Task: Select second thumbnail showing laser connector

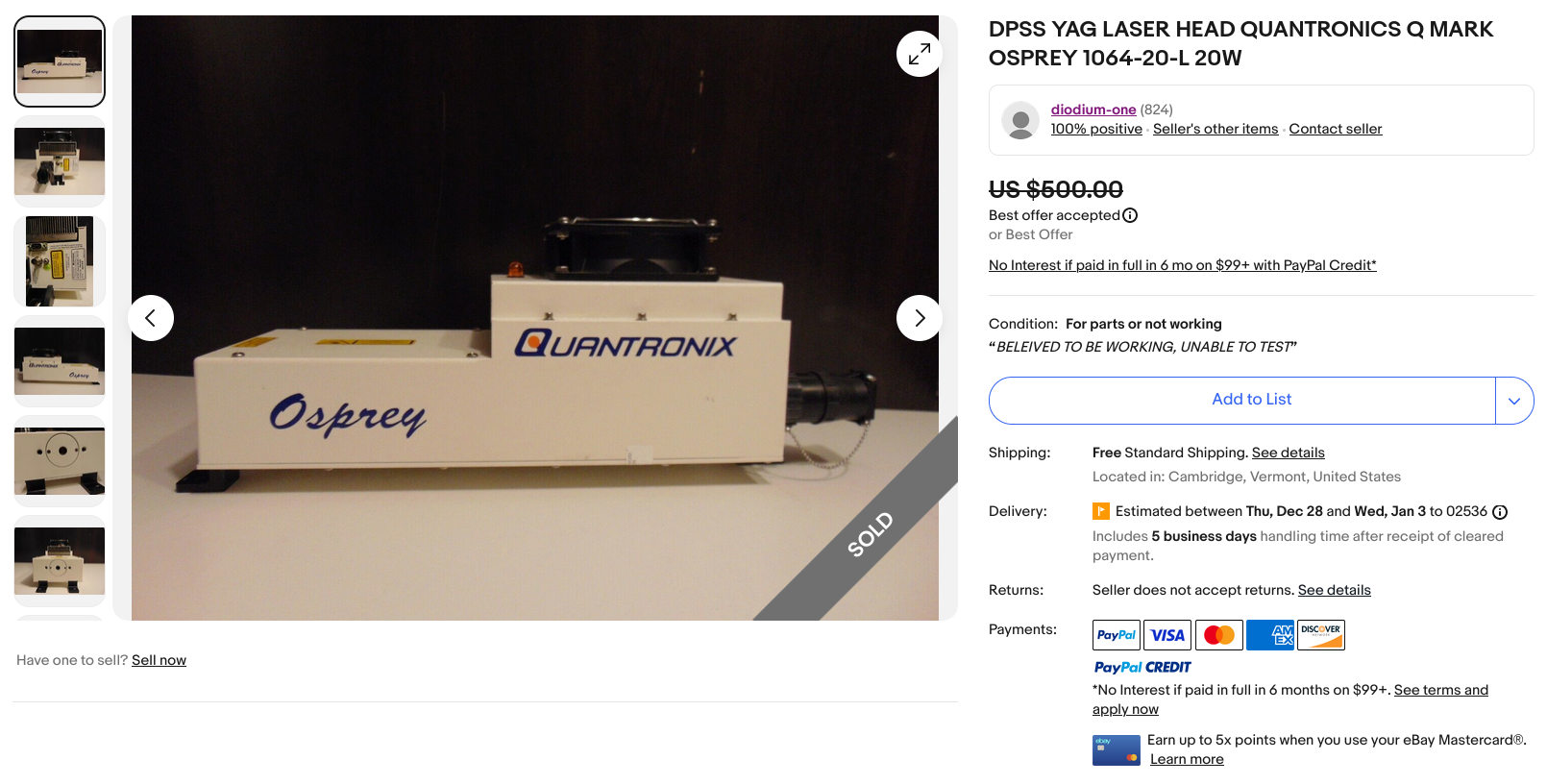Action: tap(60, 161)
